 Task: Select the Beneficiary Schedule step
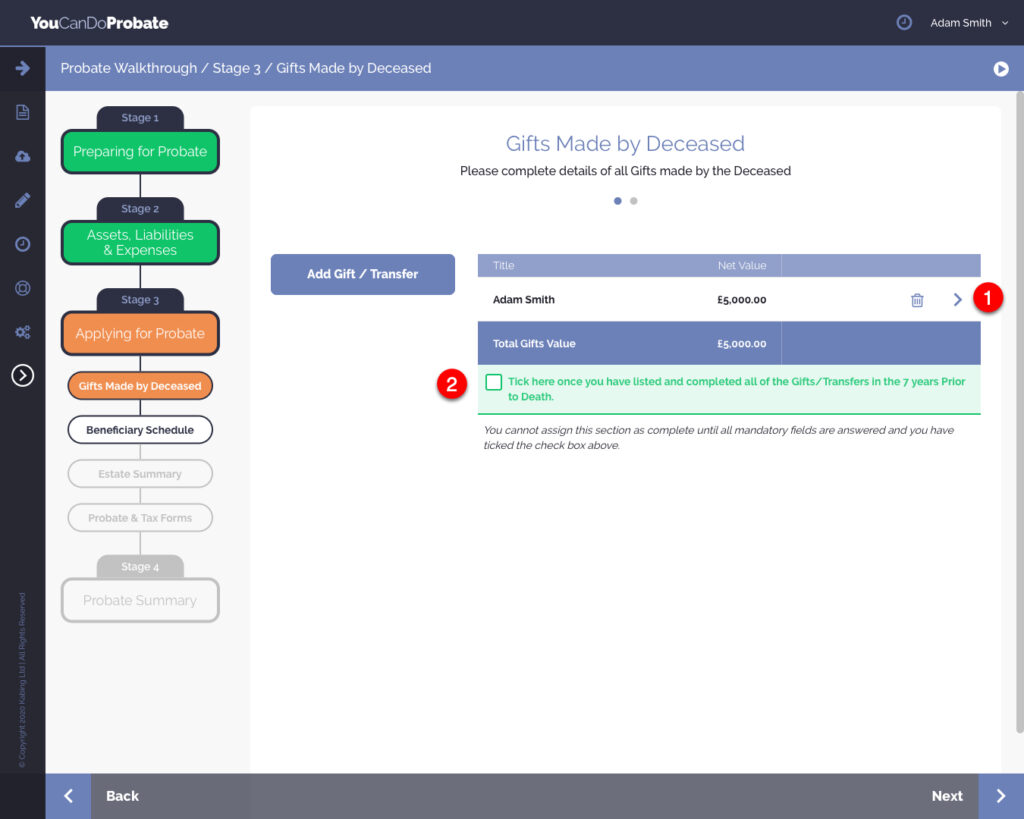[140, 430]
